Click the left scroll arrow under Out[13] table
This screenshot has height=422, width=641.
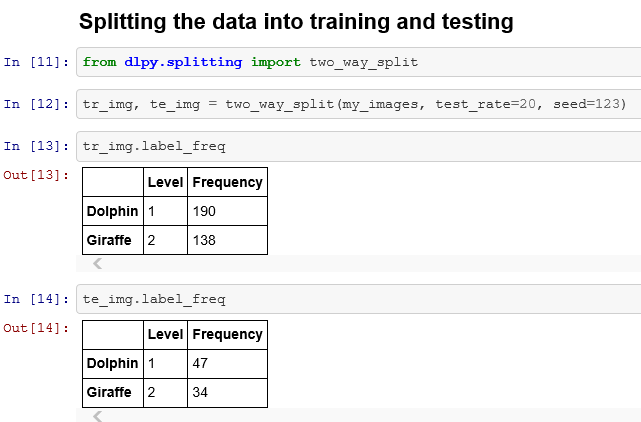(x=97, y=263)
